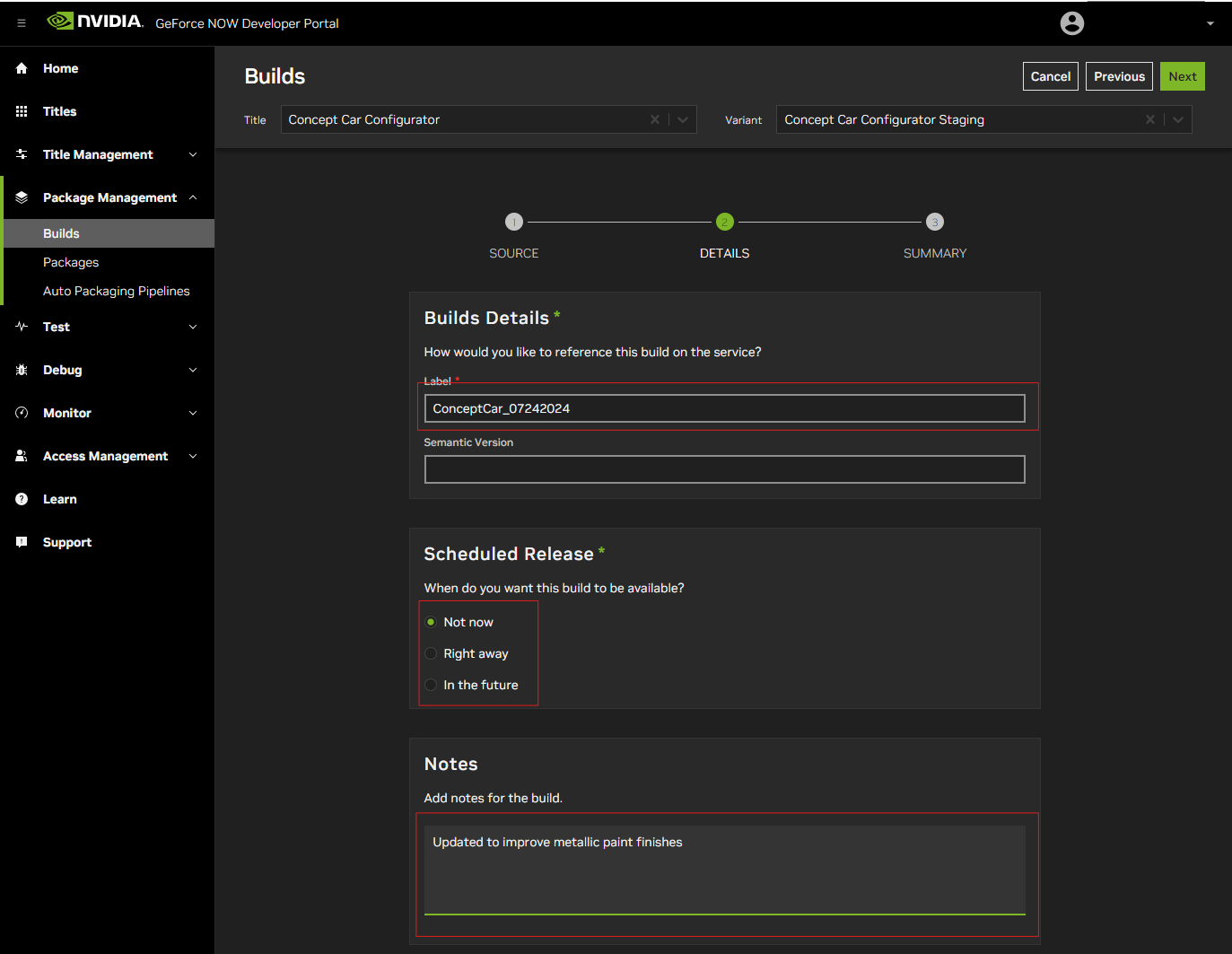Click the Package Management layers icon
The width and height of the screenshot is (1232, 954).
(x=22, y=197)
